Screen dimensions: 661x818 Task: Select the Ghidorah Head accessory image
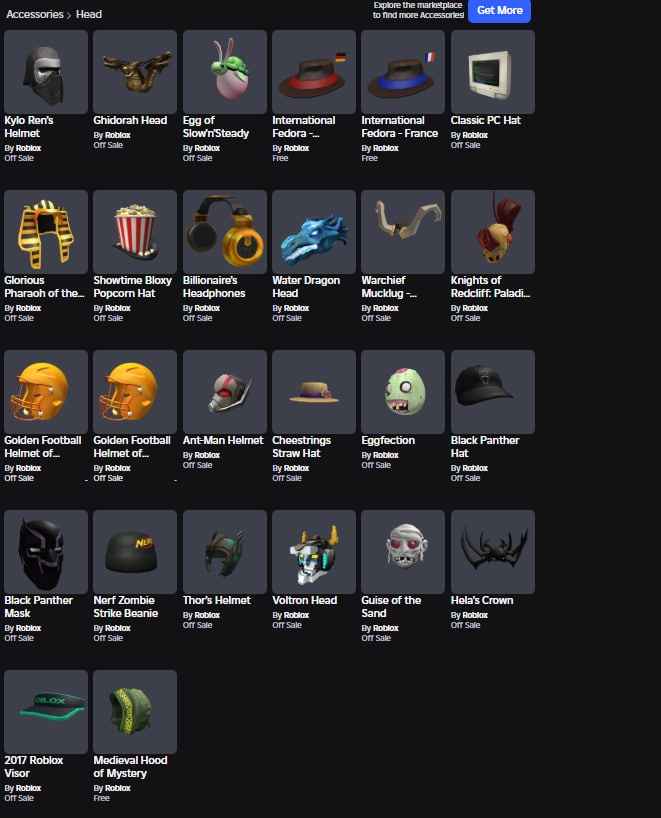(x=135, y=72)
